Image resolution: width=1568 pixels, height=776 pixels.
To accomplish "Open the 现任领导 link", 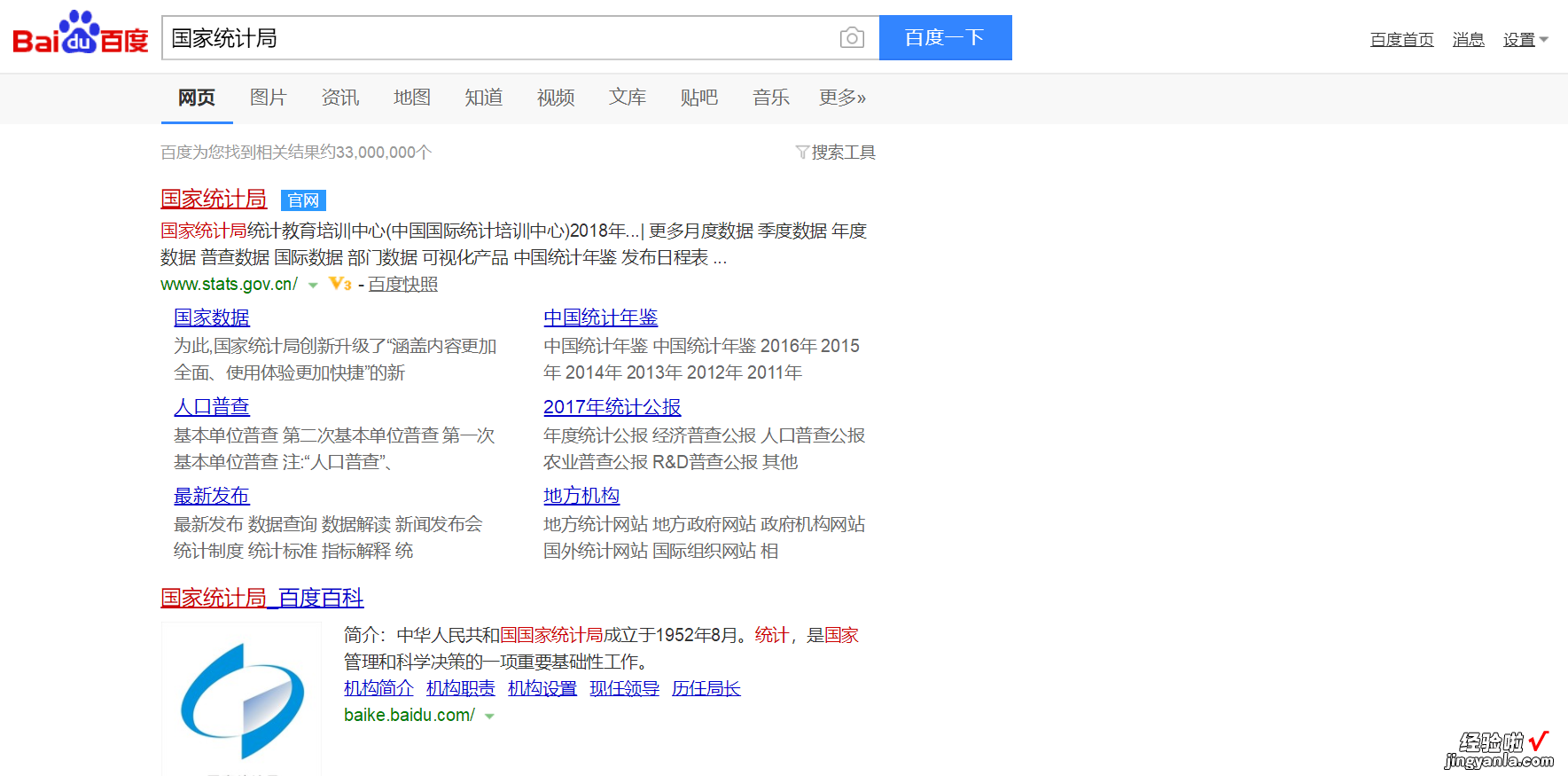I will [624, 688].
